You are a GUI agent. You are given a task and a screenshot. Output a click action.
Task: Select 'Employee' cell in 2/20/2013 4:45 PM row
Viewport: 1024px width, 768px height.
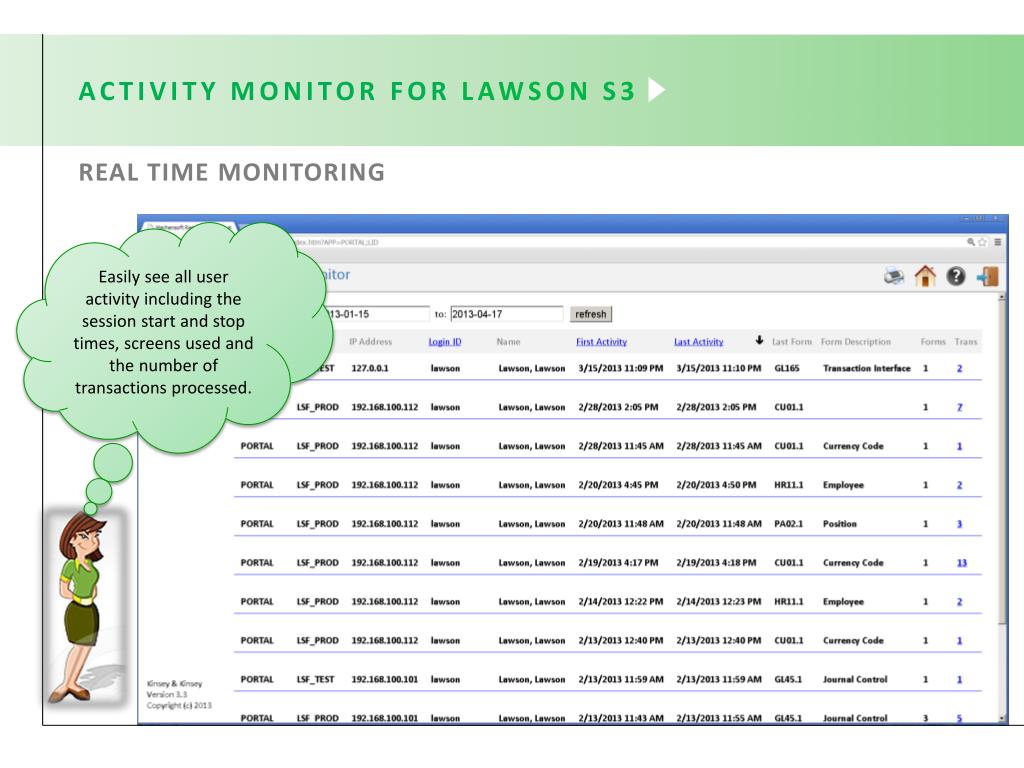point(843,485)
